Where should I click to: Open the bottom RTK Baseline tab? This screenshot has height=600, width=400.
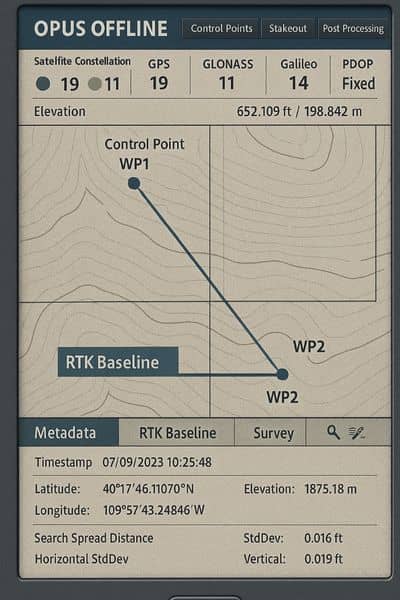[x=177, y=433]
